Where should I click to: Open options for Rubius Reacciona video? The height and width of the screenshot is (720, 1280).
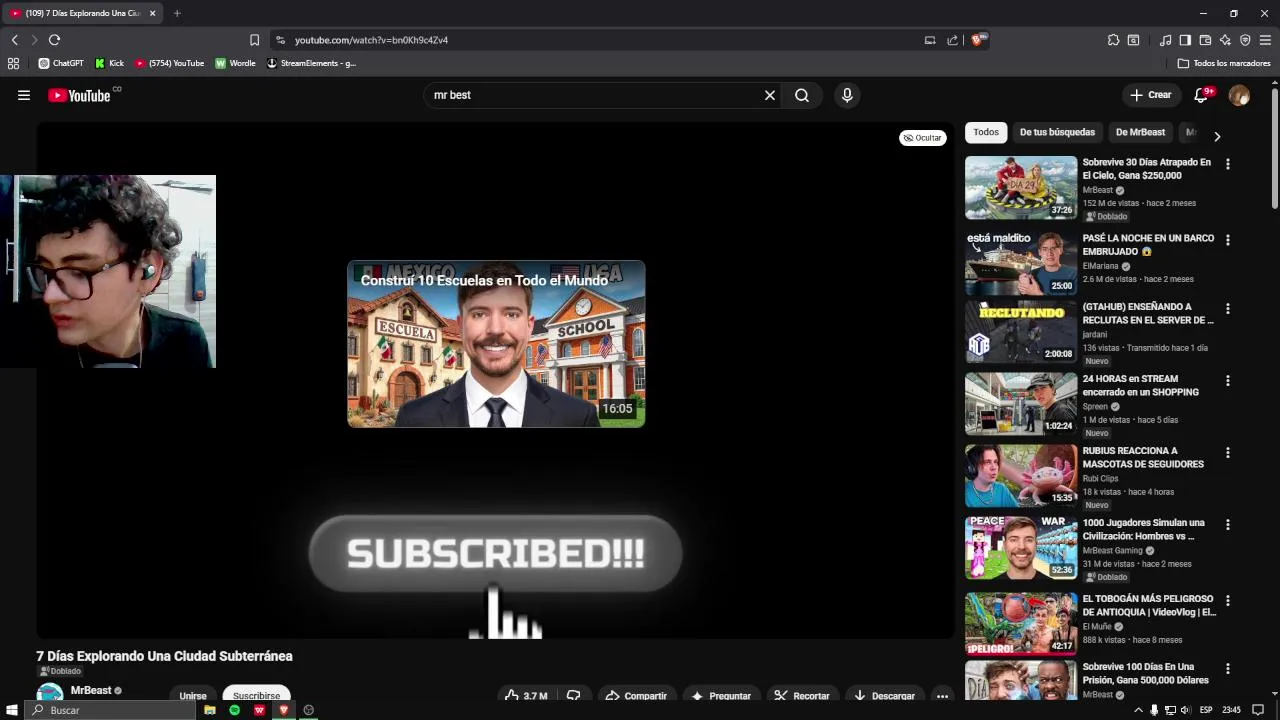click(1228, 453)
